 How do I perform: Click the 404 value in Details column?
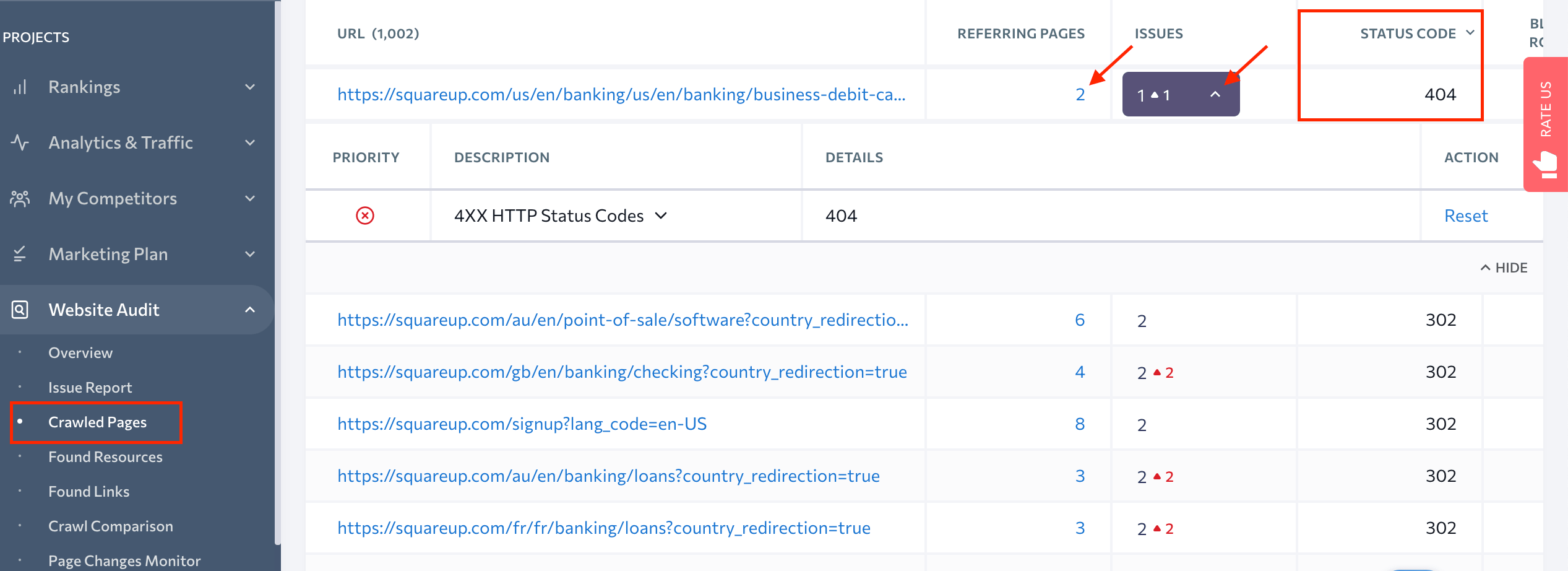click(841, 216)
